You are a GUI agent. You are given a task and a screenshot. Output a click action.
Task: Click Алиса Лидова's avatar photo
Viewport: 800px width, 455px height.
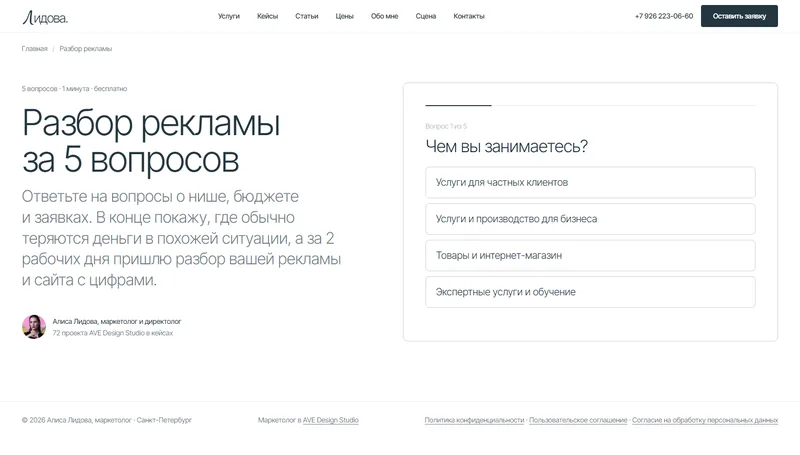(x=34, y=326)
